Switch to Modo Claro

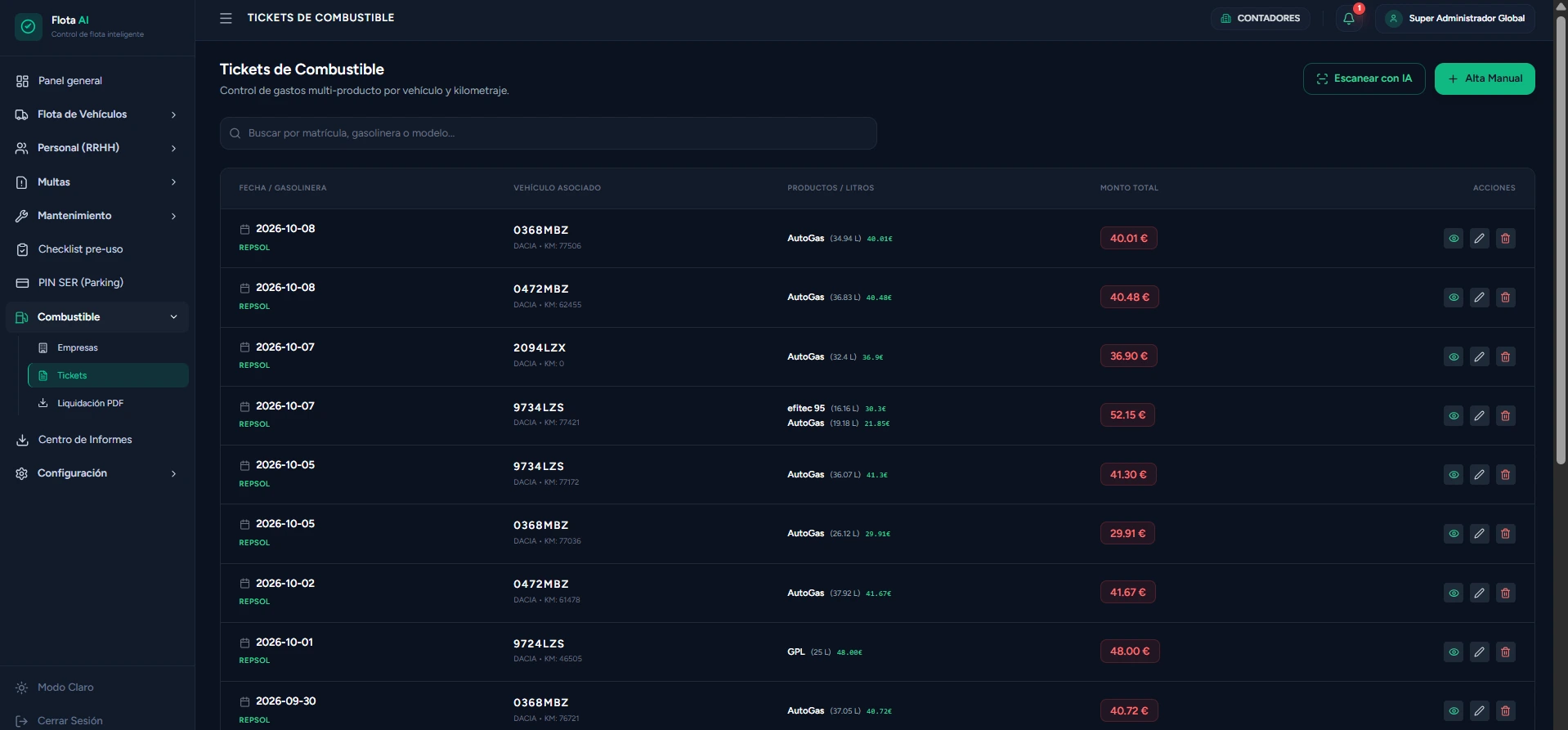click(x=97, y=687)
